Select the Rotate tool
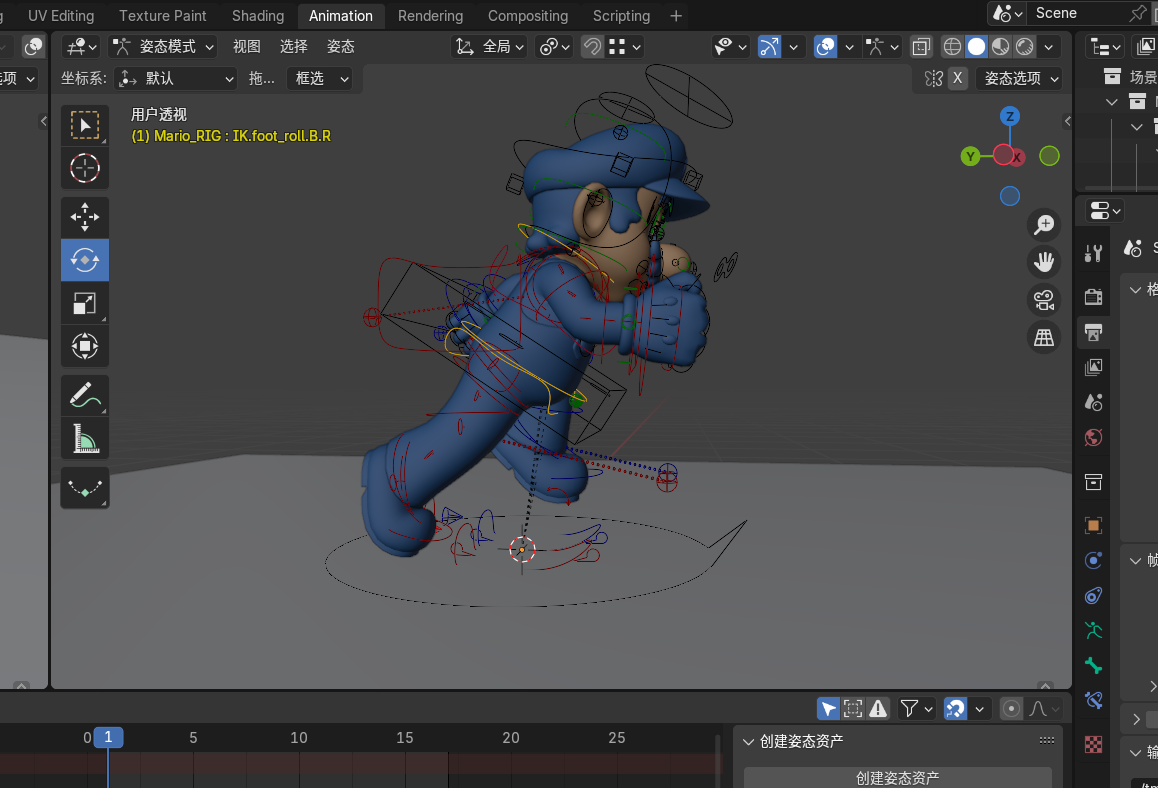Viewport: 1158px width, 788px height. click(85, 260)
